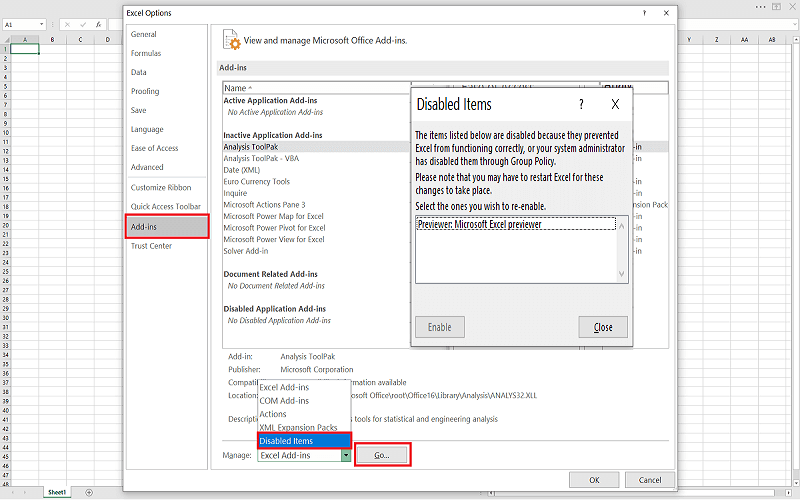Click Enable in Disabled Items dialog
The image size is (800, 500).
(x=440, y=327)
